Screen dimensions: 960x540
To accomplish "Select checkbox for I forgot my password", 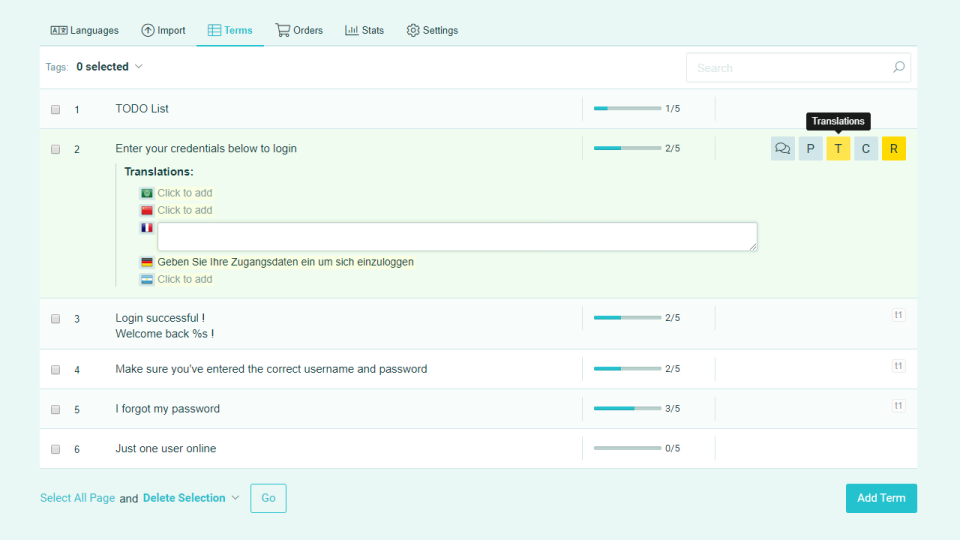I will click(56, 409).
